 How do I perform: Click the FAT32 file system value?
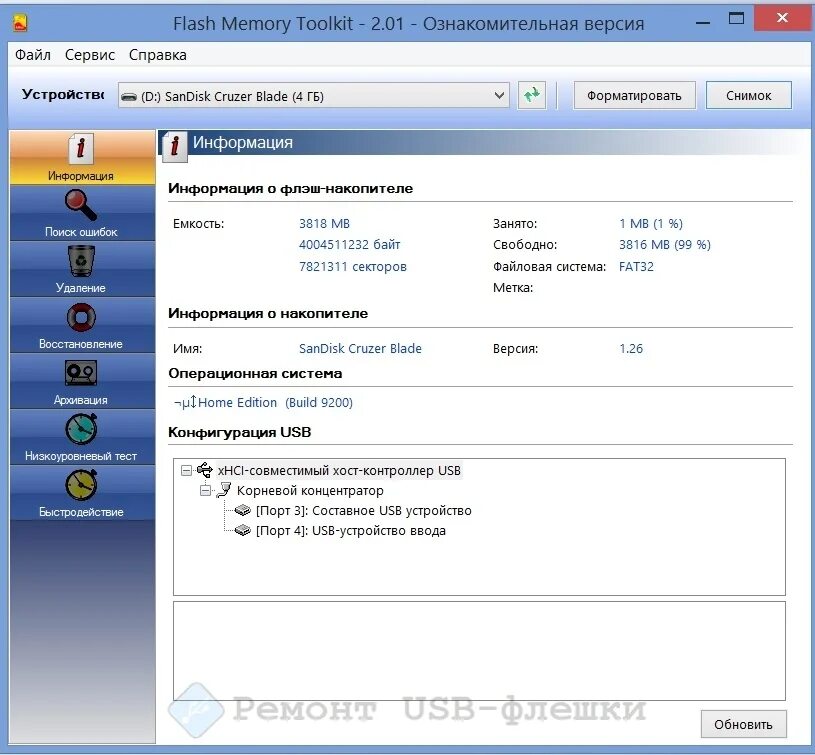pyautogui.click(x=636, y=267)
